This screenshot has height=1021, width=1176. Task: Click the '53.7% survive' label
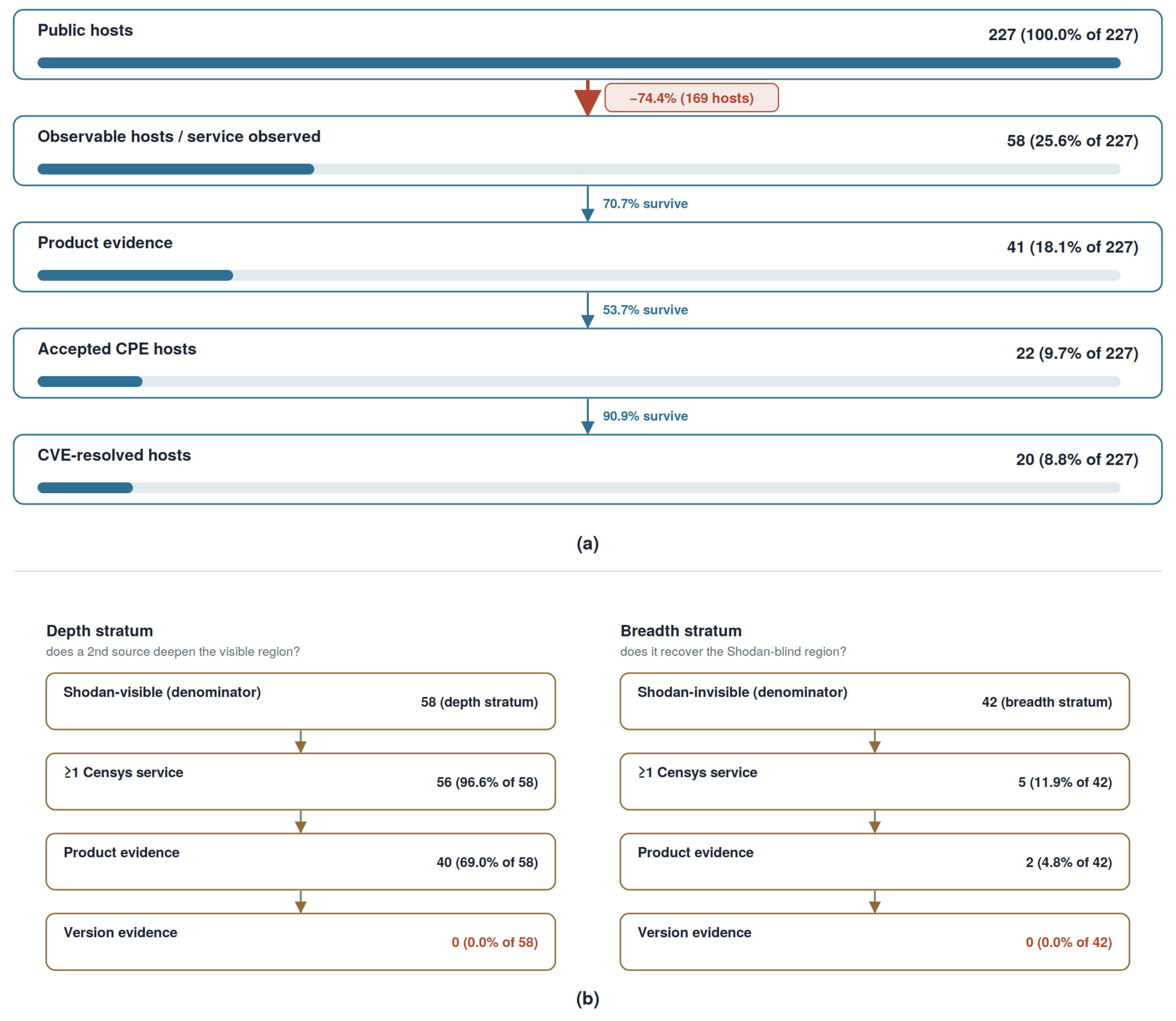coord(645,310)
